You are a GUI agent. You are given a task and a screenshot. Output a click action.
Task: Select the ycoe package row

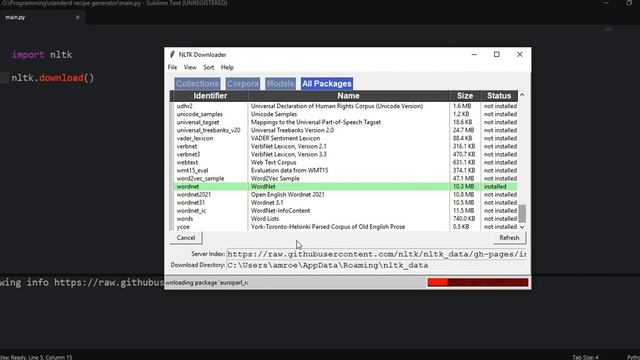[345, 227]
